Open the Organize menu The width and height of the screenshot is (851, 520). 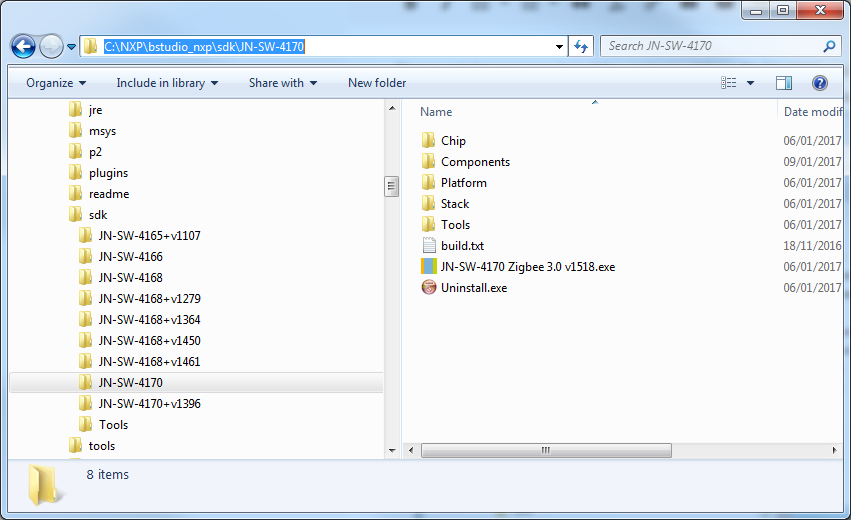(56, 83)
